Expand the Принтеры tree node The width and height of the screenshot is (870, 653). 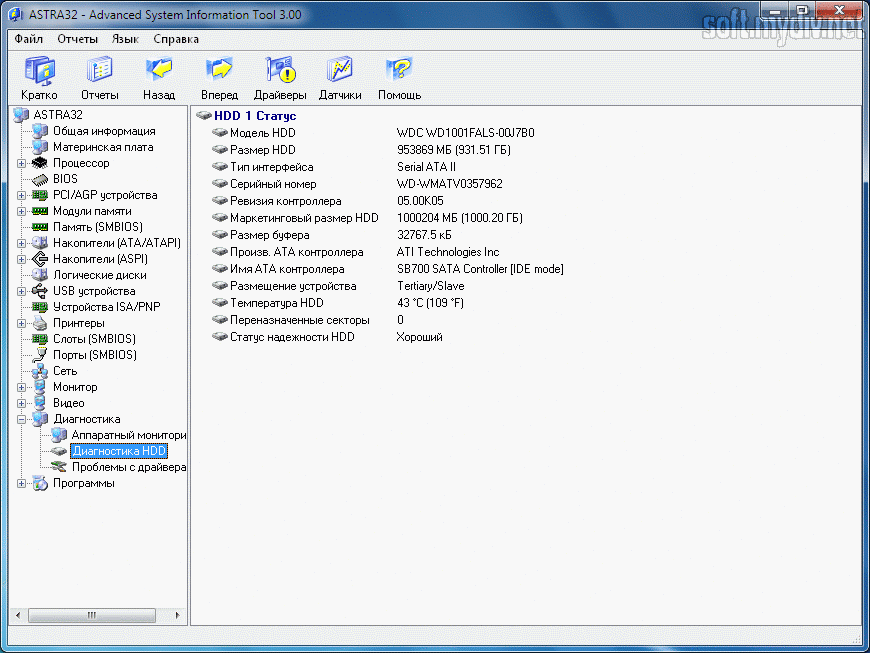point(21,323)
